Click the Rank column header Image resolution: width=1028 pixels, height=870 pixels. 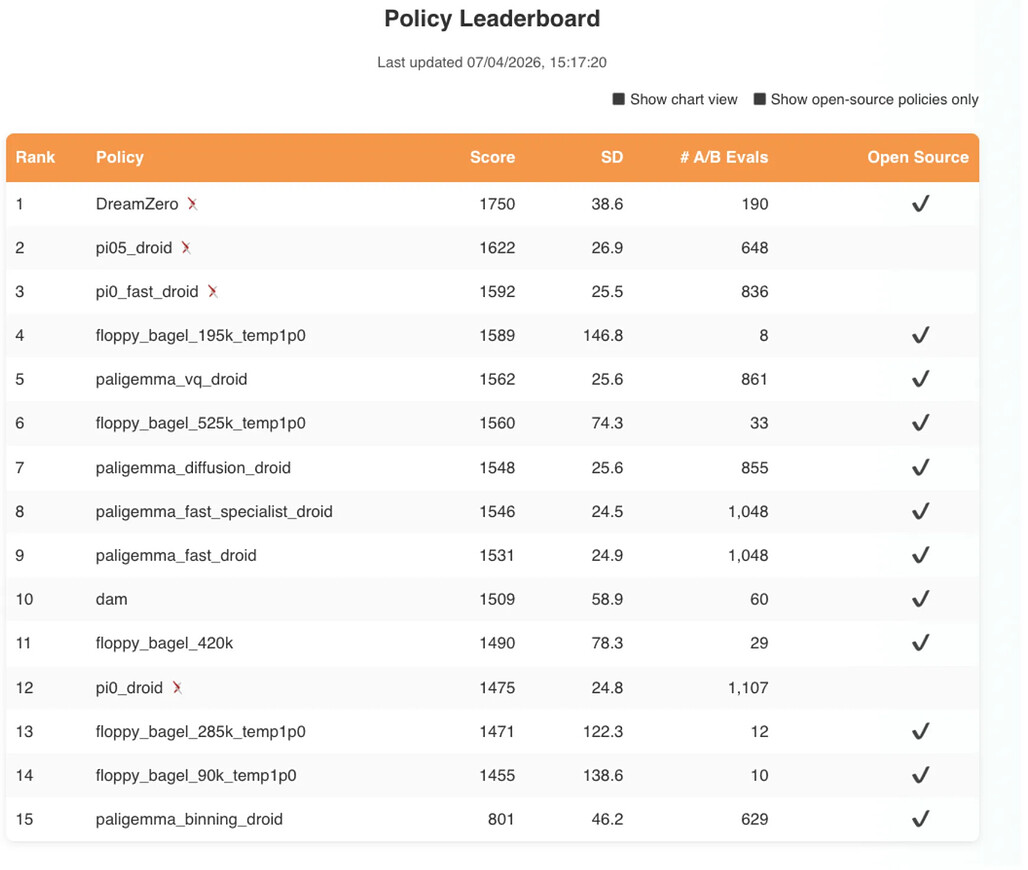pos(35,157)
